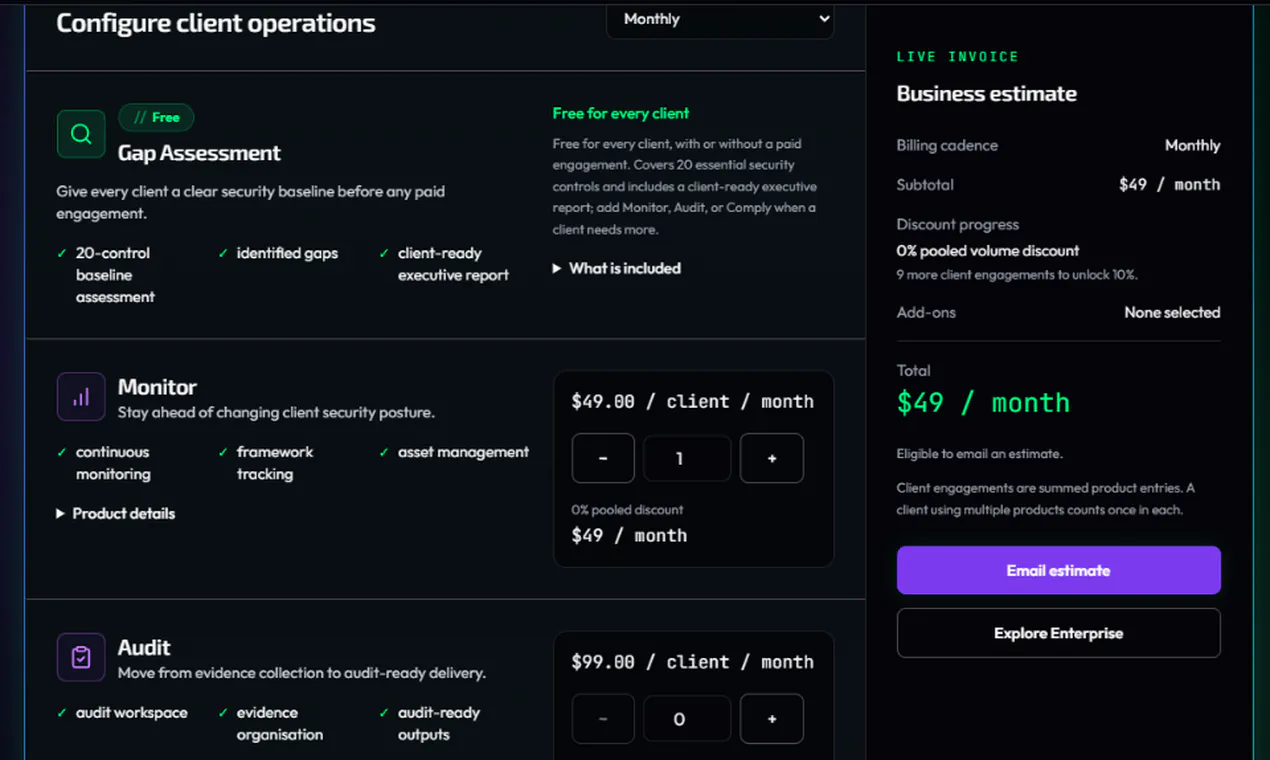Click the $49.00 / client / month price
Viewport: 1270px width, 760px height.
pos(692,401)
